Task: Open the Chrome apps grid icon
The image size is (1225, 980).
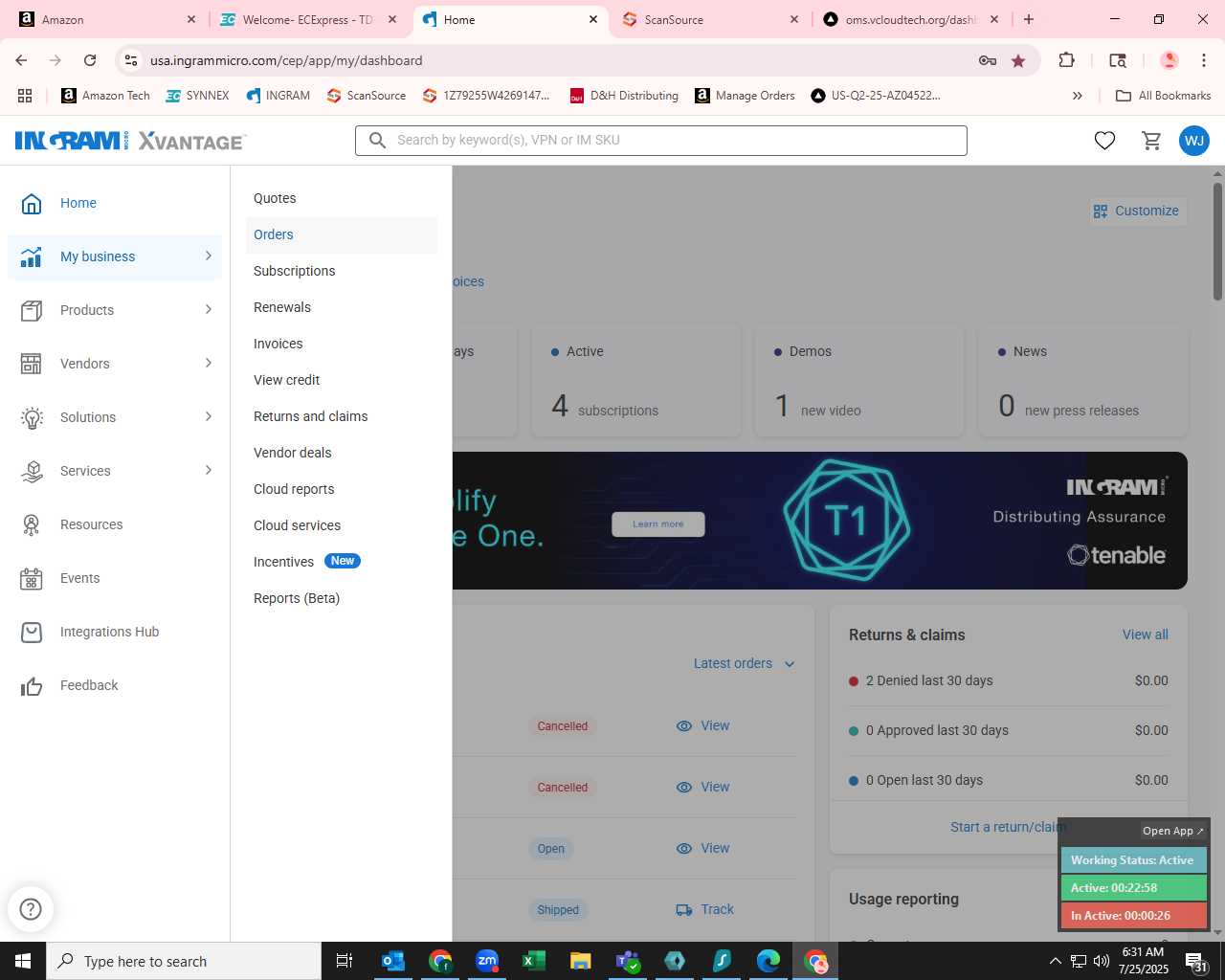Action: click(x=25, y=96)
